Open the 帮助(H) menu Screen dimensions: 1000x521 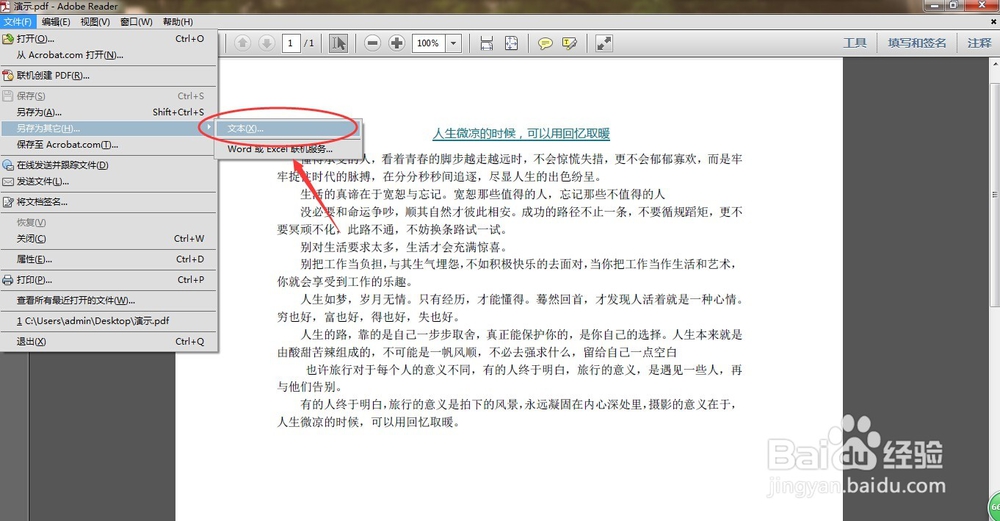coord(178,22)
